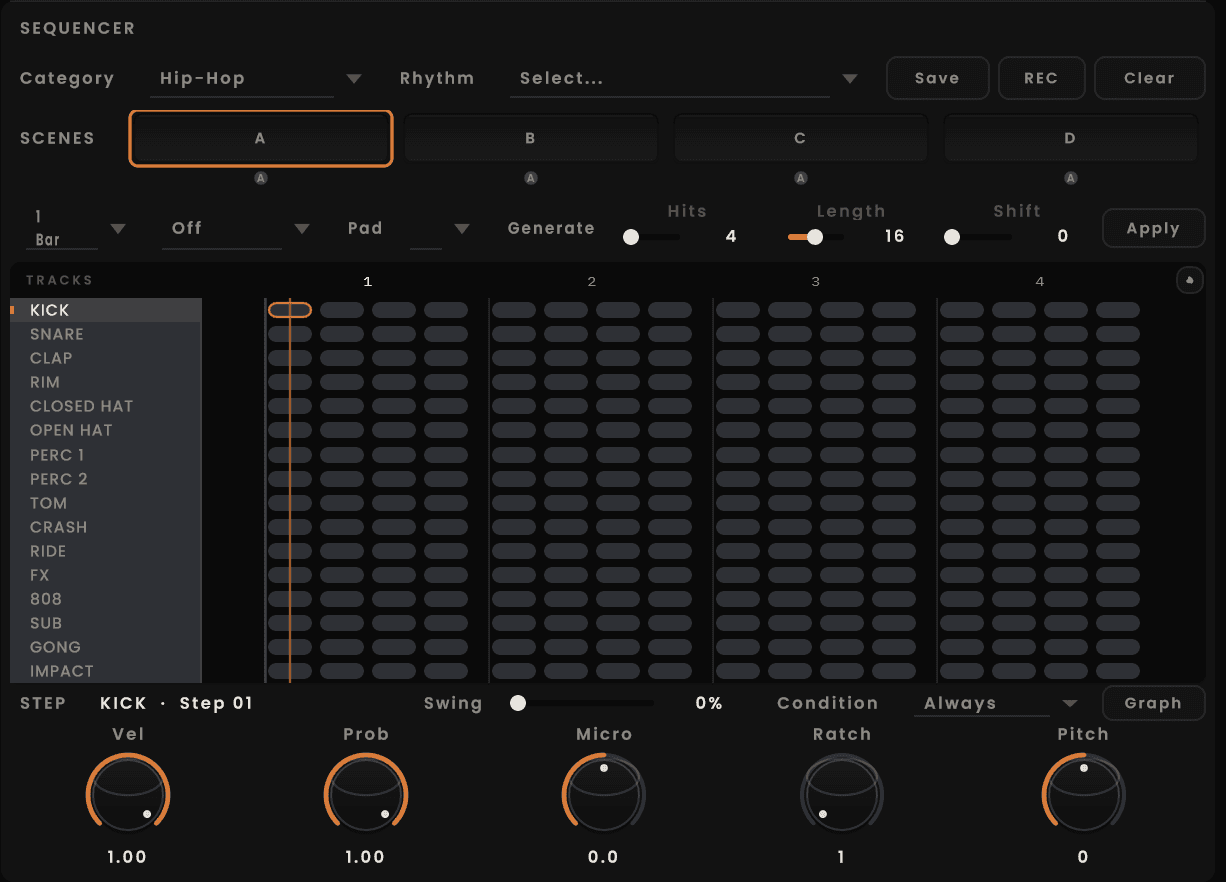1226x882 pixels.
Task: Click the Pitch knob
Action: [1083, 796]
